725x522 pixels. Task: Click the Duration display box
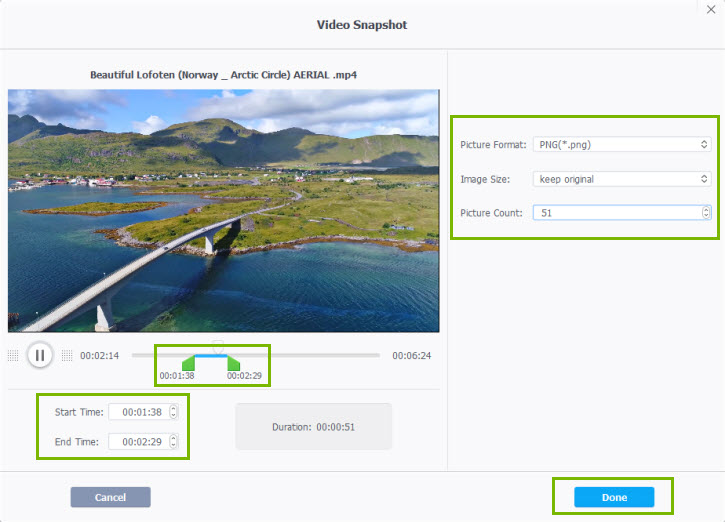(x=313, y=427)
